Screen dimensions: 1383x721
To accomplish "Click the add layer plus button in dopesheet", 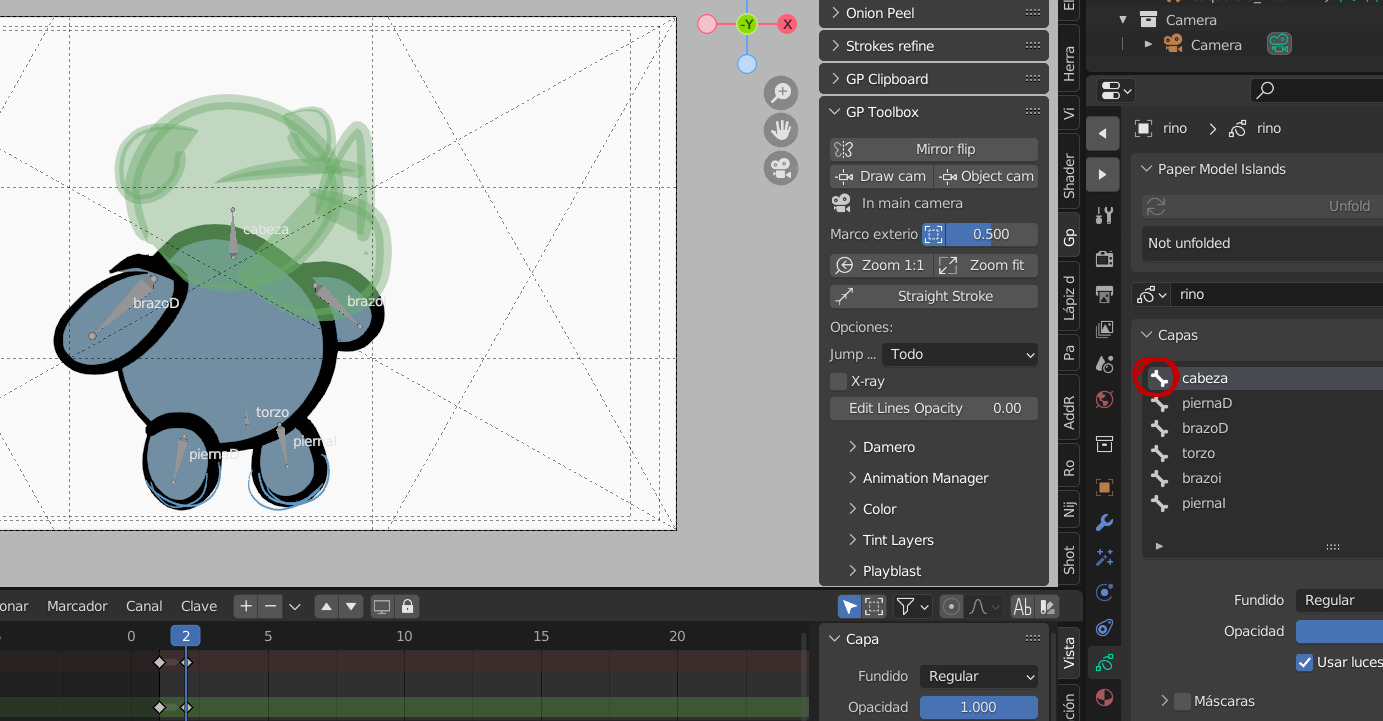I will tap(246, 606).
